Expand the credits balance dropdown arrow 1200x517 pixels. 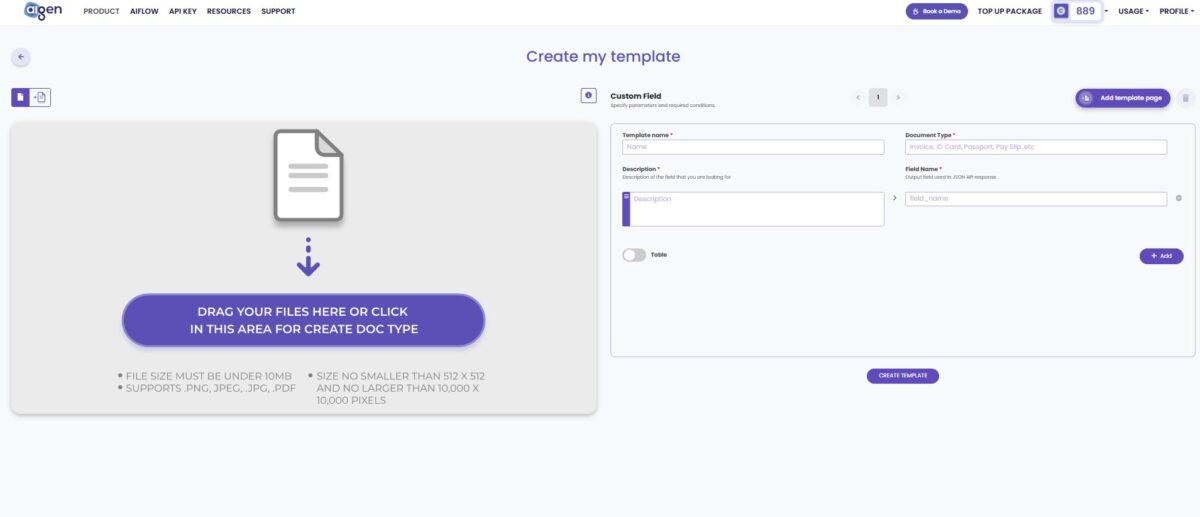[1106, 11]
